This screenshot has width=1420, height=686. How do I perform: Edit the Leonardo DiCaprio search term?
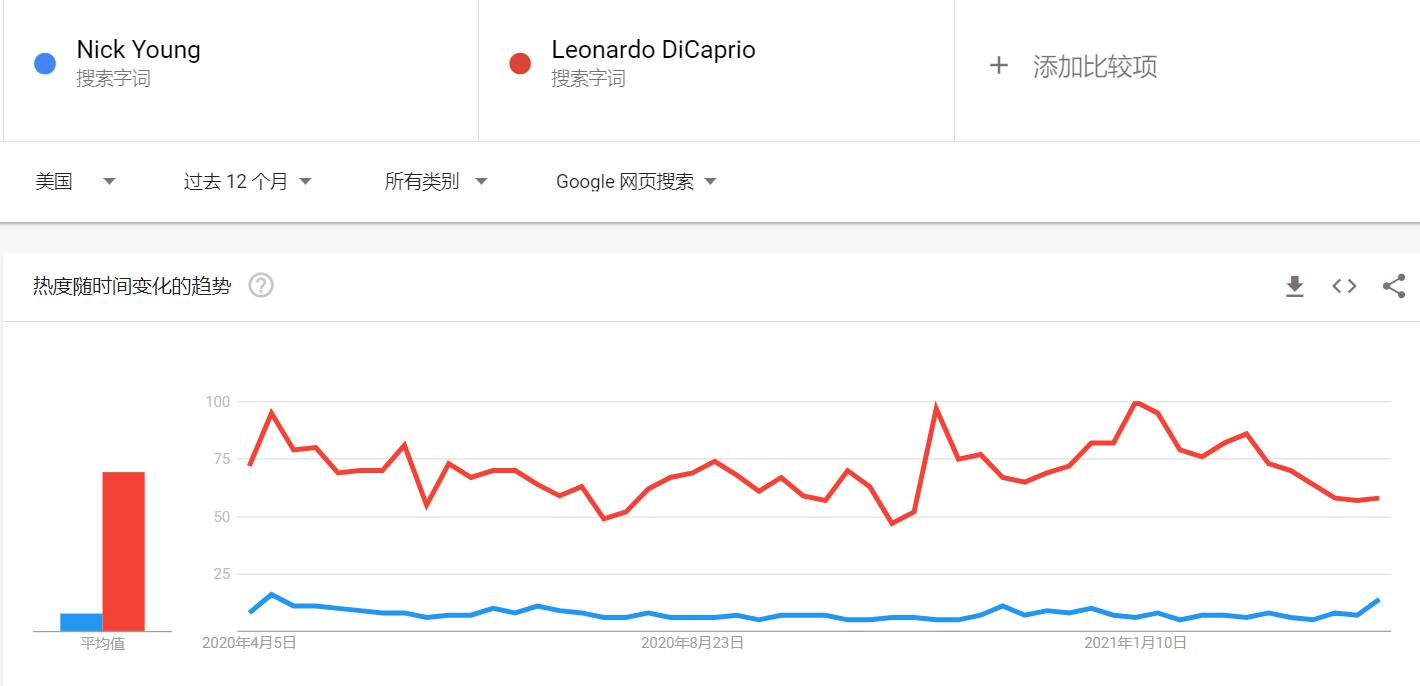[653, 50]
